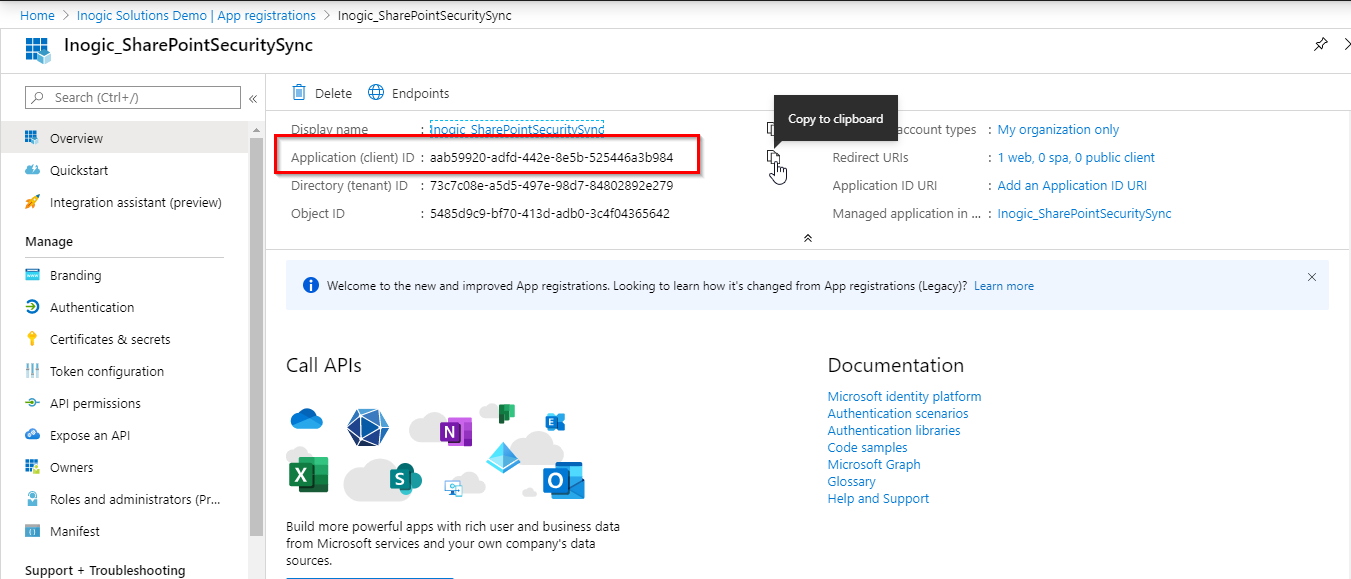Click the Authentication icon in sidebar
Screen dimensions: 1351x579
32,307
